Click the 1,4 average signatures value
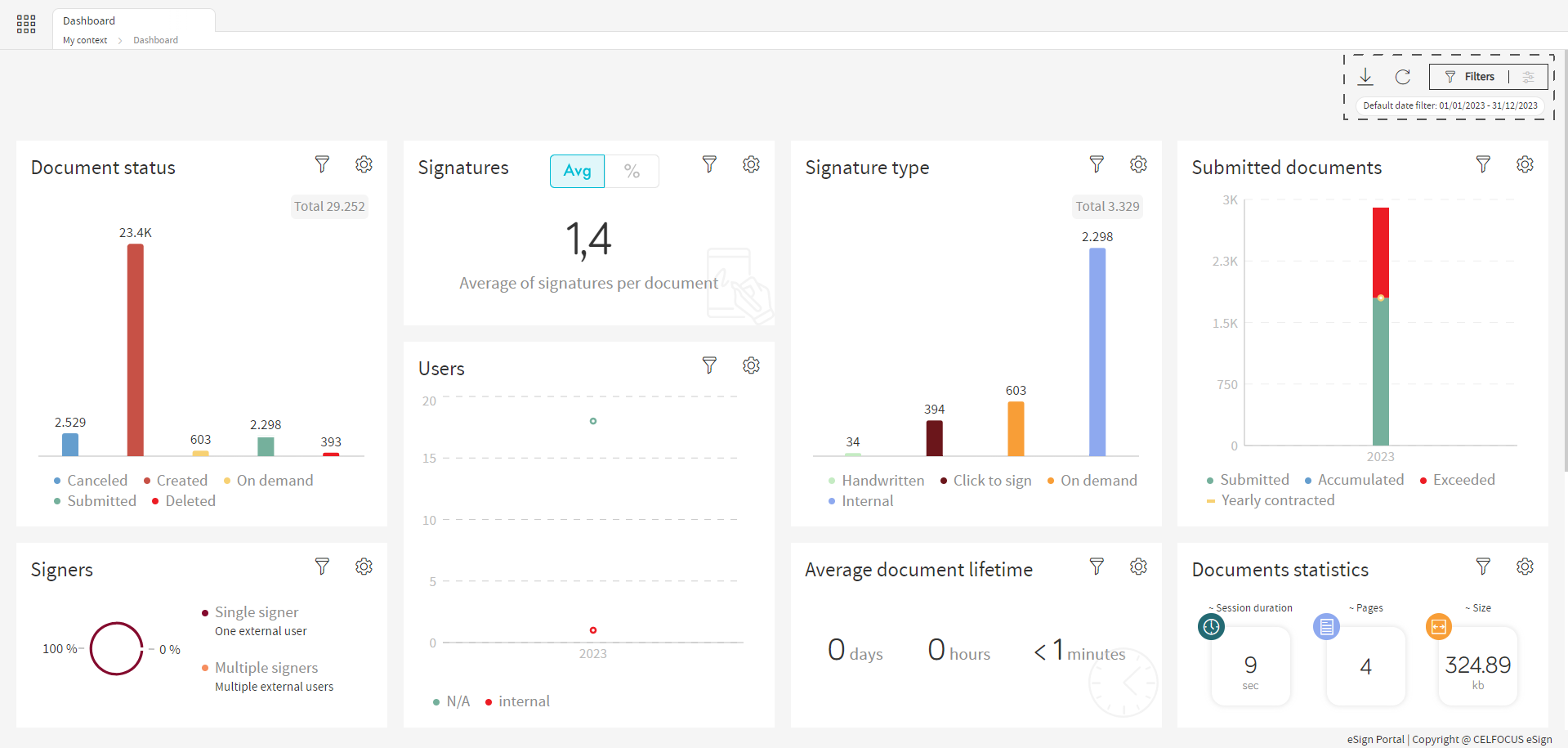Viewport: 1568px width, 748px height. pyautogui.click(x=588, y=240)
